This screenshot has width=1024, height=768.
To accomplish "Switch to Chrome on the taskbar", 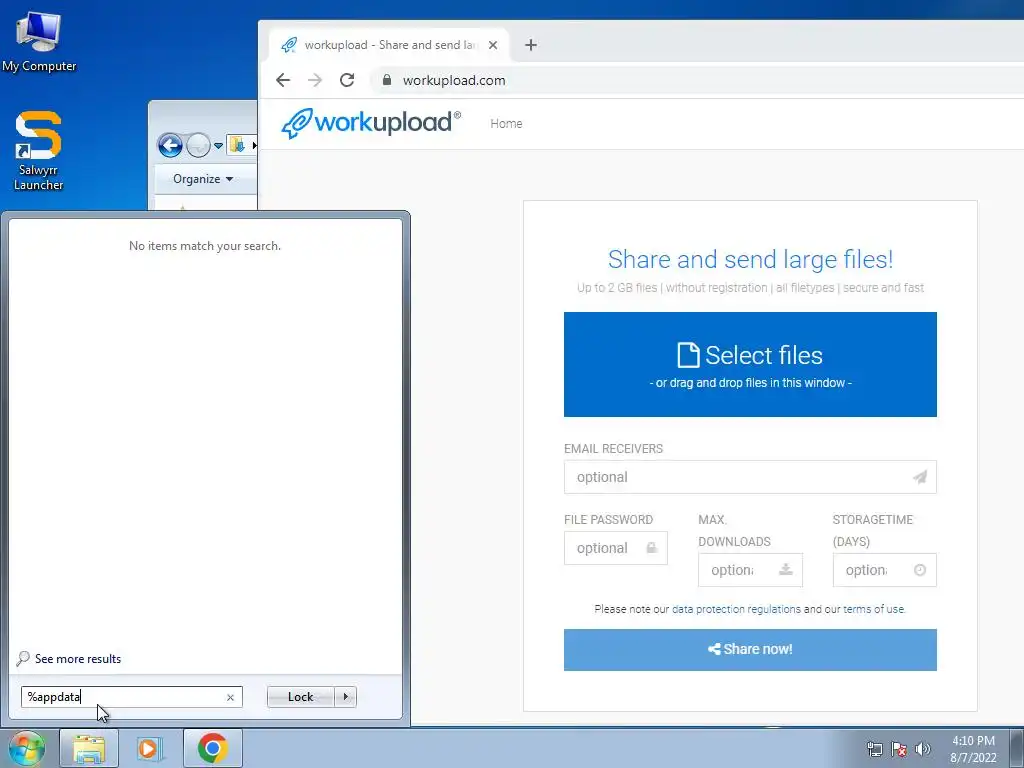I will [212, 748].
